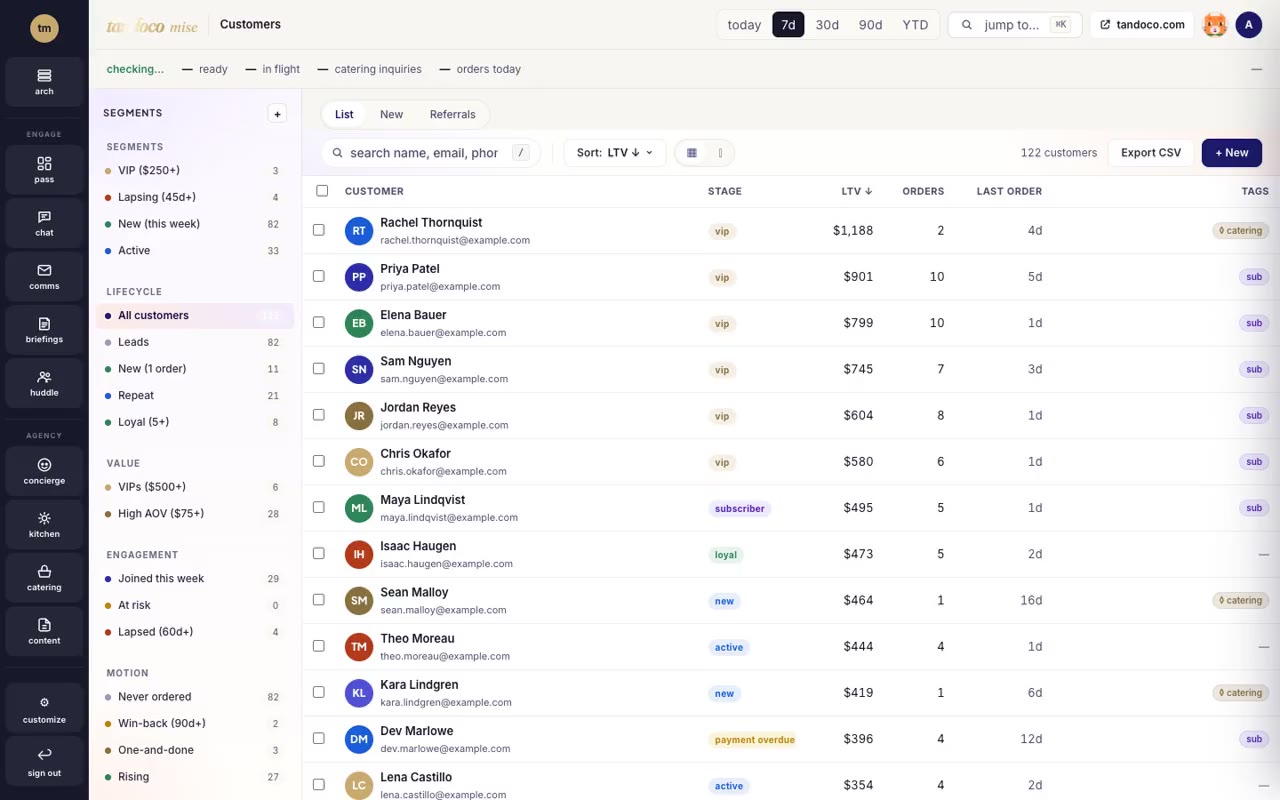This screenshot has width=1280, height=800.
Task: Open the pass section icon
Action: tap(44, 169)
